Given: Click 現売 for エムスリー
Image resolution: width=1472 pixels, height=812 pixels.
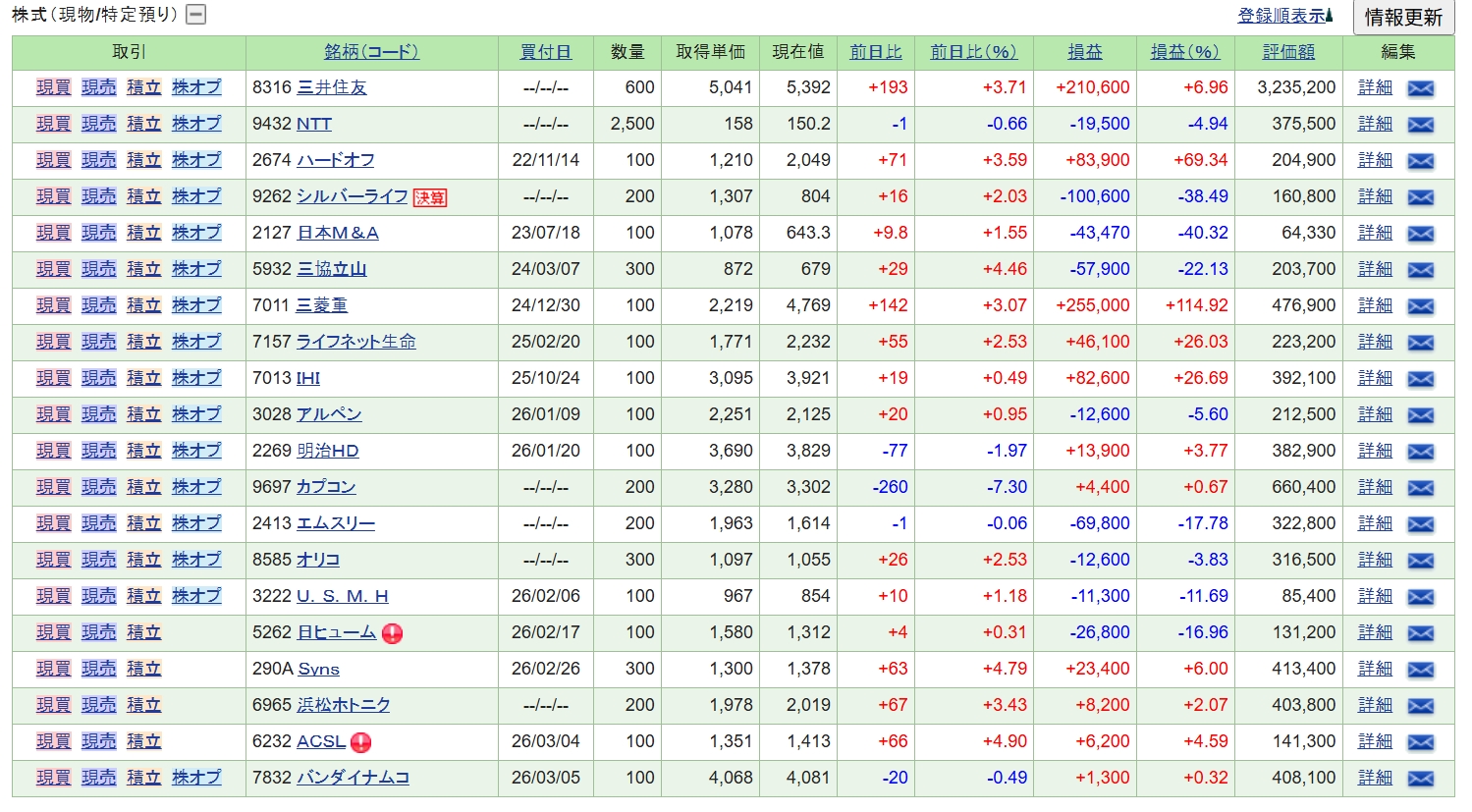Looking at the screenshot, I should click(98, 523).
